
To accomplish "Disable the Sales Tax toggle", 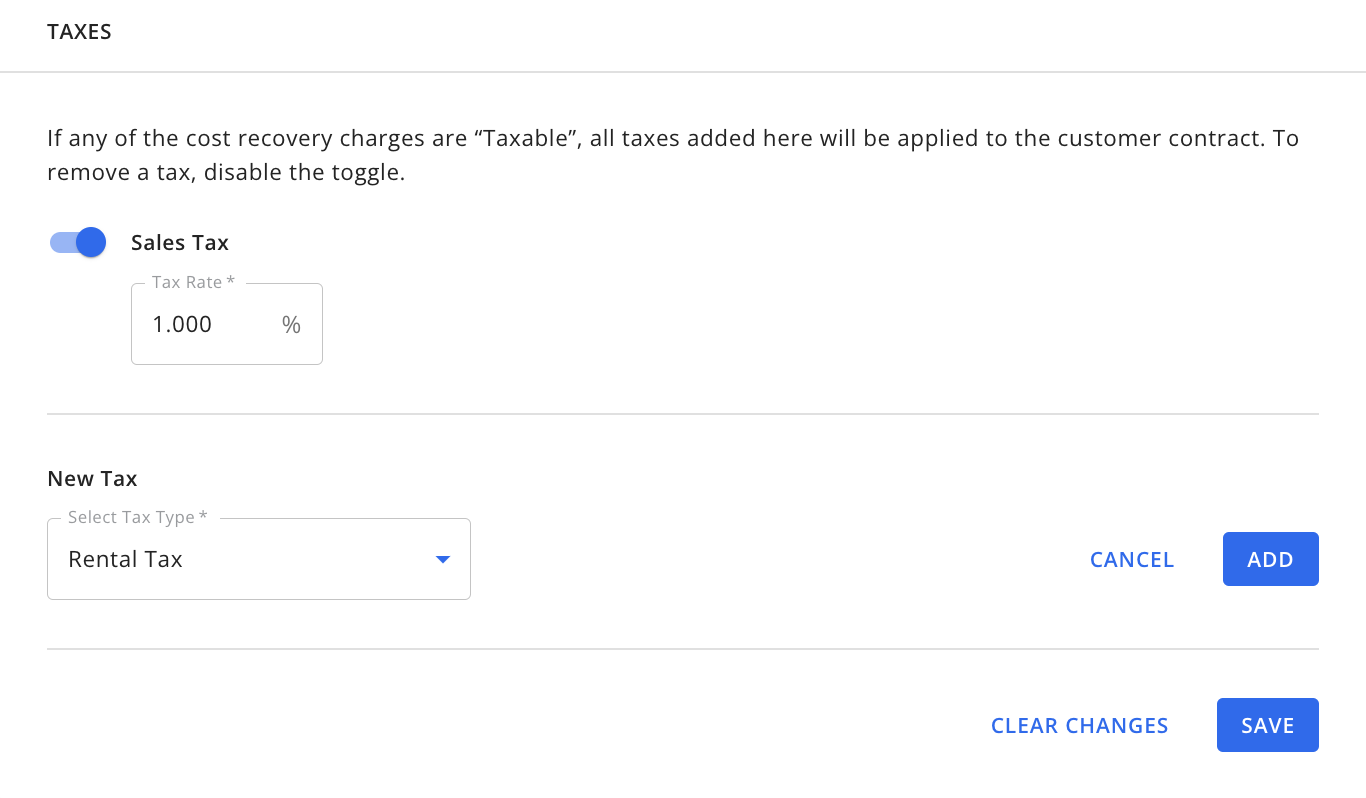I will tap(78, 242).
